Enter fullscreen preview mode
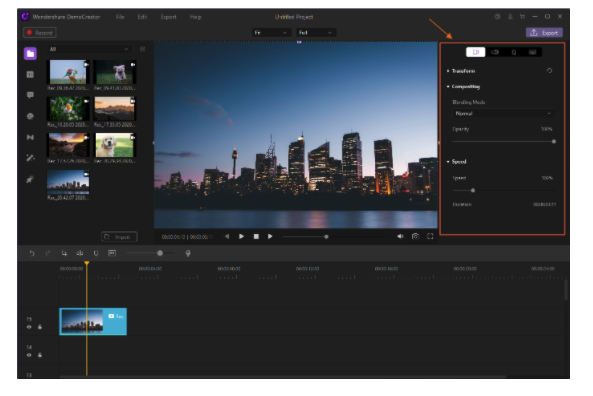This screenshot has height=396, width=593. tap(430, 236)
